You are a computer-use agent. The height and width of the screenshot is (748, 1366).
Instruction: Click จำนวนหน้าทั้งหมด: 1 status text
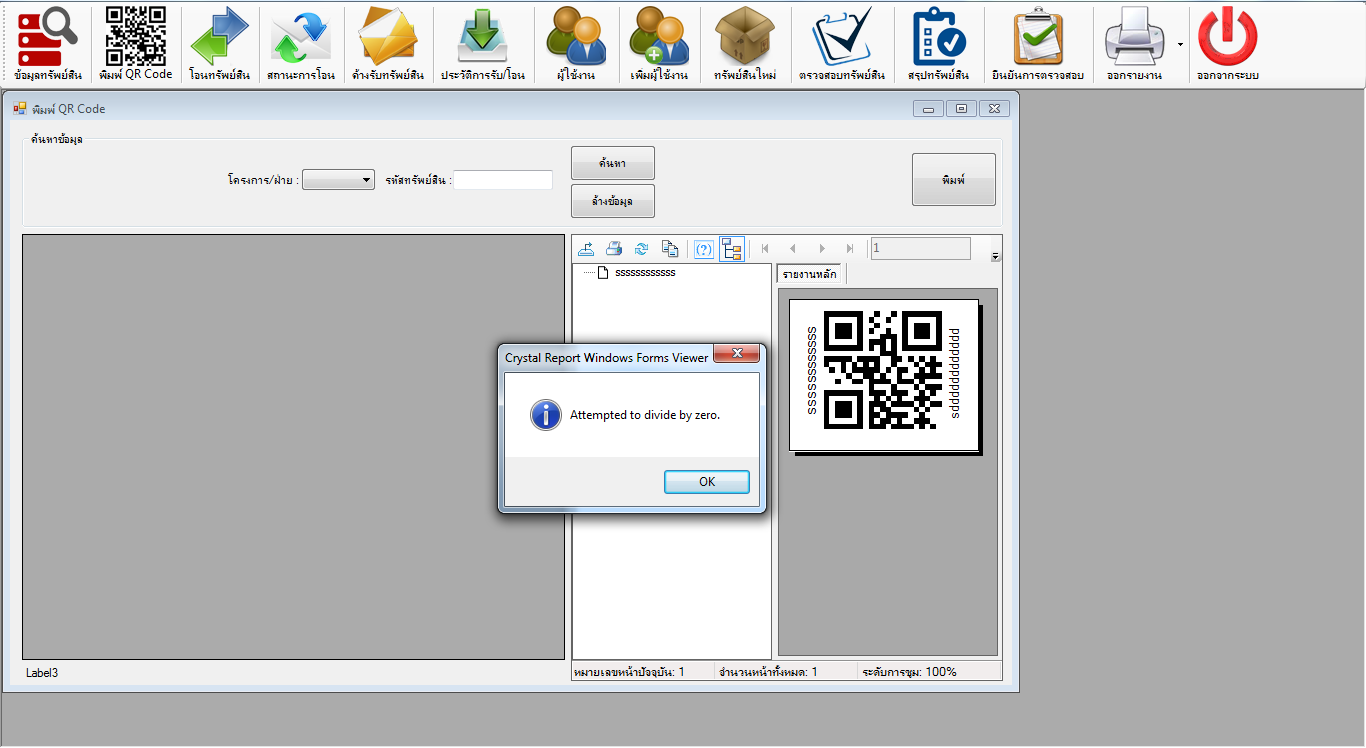pyautogui.click(x=768, y=672)
